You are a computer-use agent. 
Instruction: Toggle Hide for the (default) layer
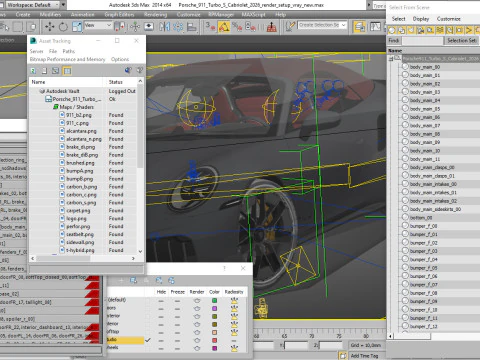coord(161,301)
